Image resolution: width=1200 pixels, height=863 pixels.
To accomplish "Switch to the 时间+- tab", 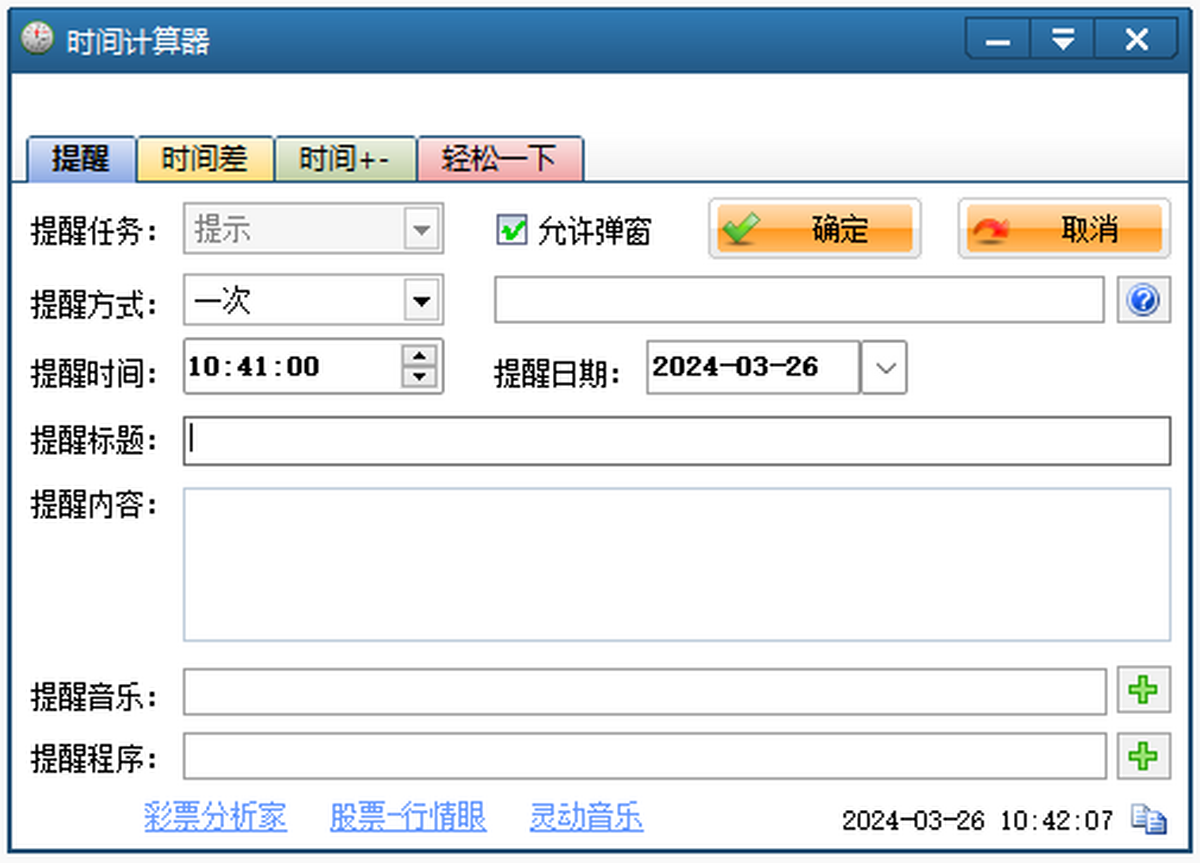I will coord(345,159).
